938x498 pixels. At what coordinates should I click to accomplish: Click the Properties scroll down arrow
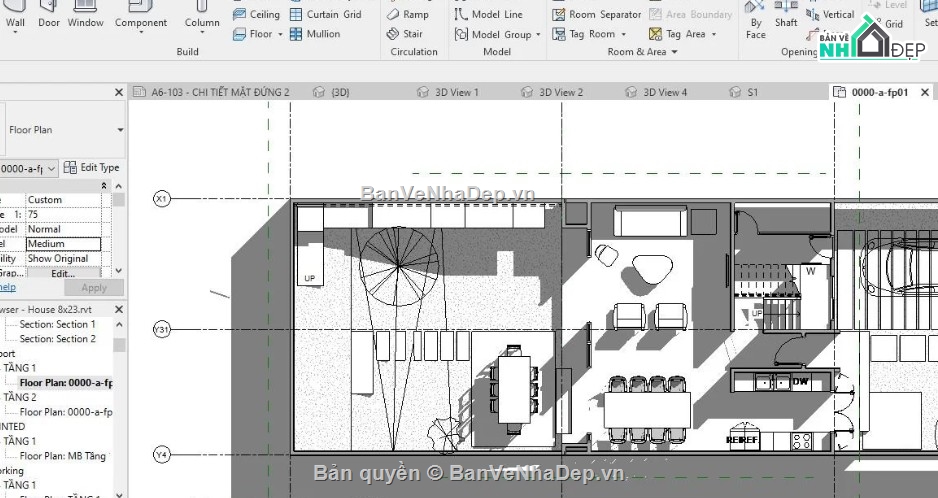pyautogui.click(x=118, y=271)
